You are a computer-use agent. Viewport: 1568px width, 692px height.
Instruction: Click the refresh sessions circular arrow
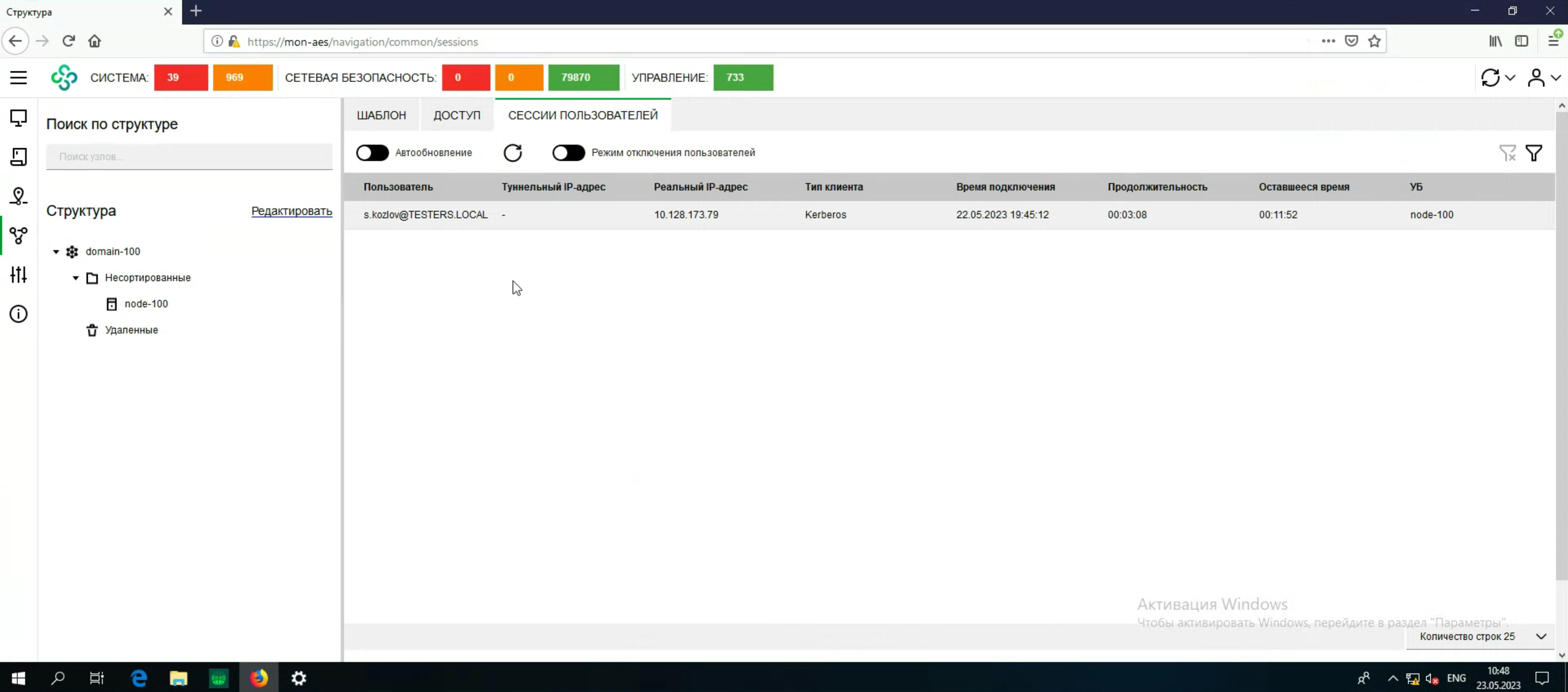click(512, 153)
